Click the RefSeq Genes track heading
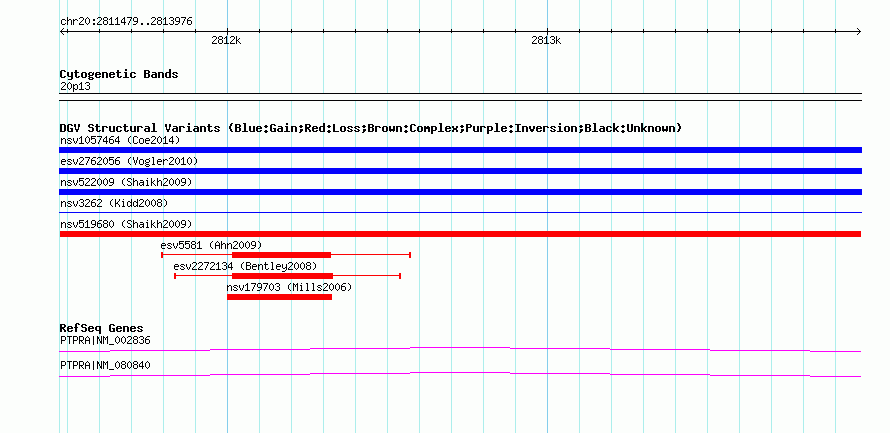The width and height of the screenshot is (890, 433). (101, 329)
